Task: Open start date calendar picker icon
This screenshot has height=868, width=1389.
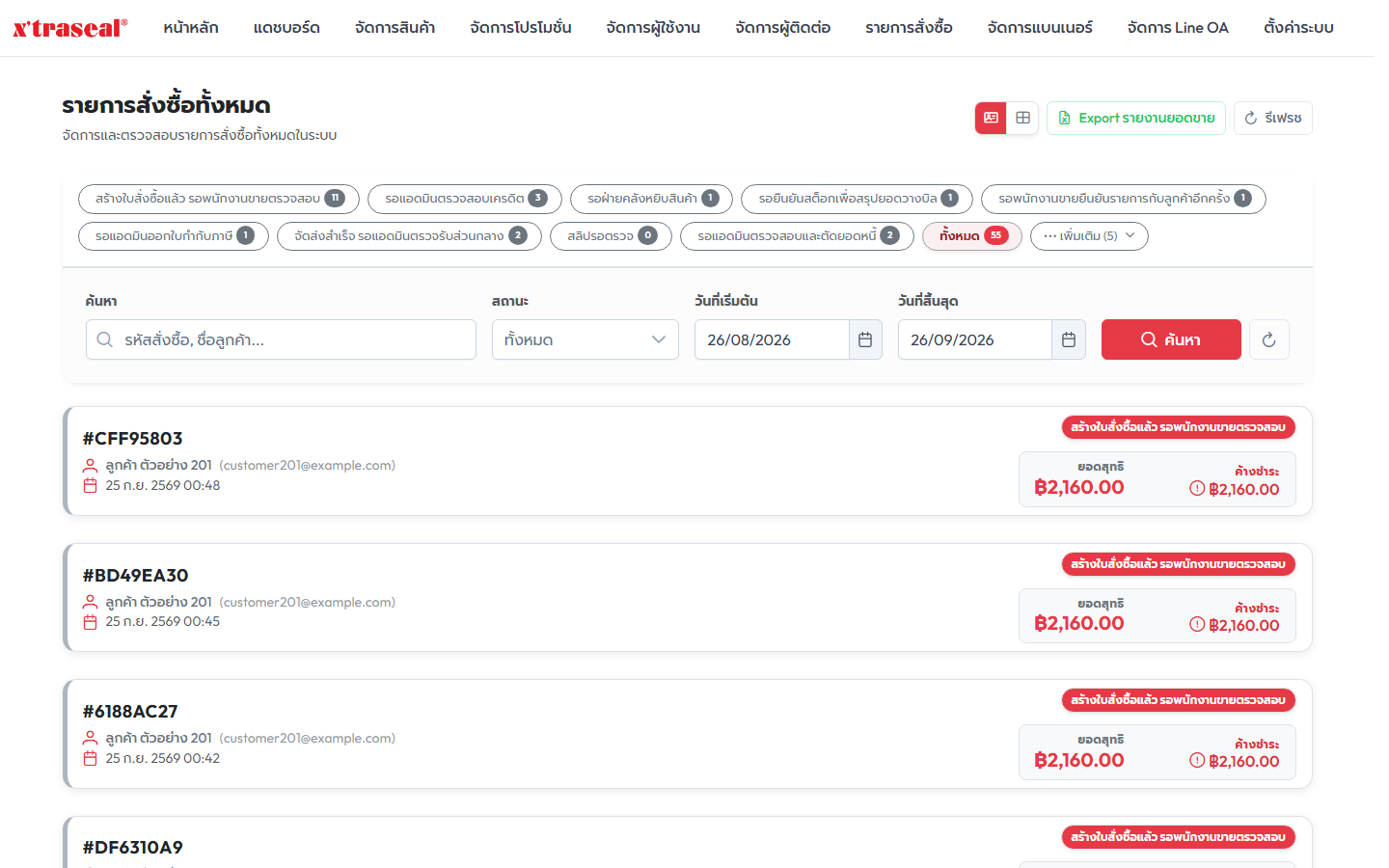Action: click(x=865, y=339)
